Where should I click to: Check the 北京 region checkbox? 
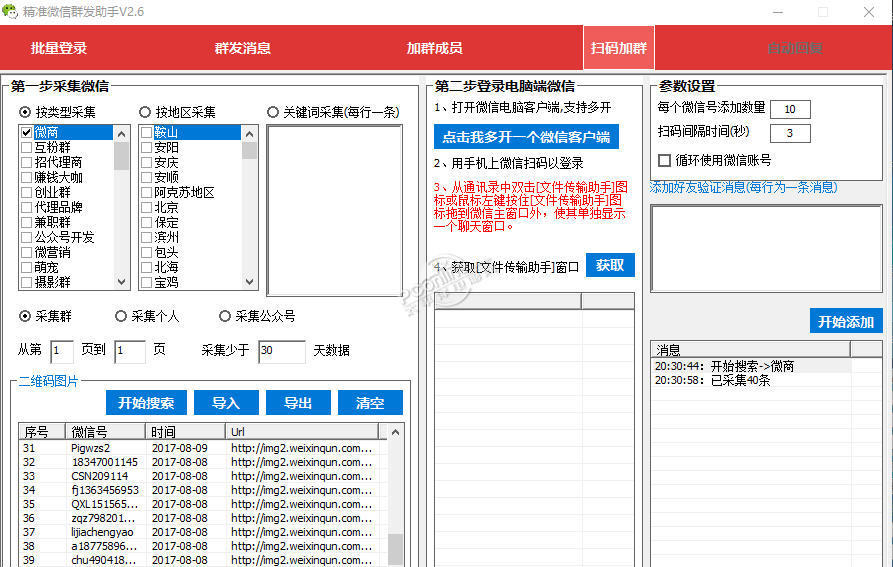pyautogui.click(x=146, y=207)
